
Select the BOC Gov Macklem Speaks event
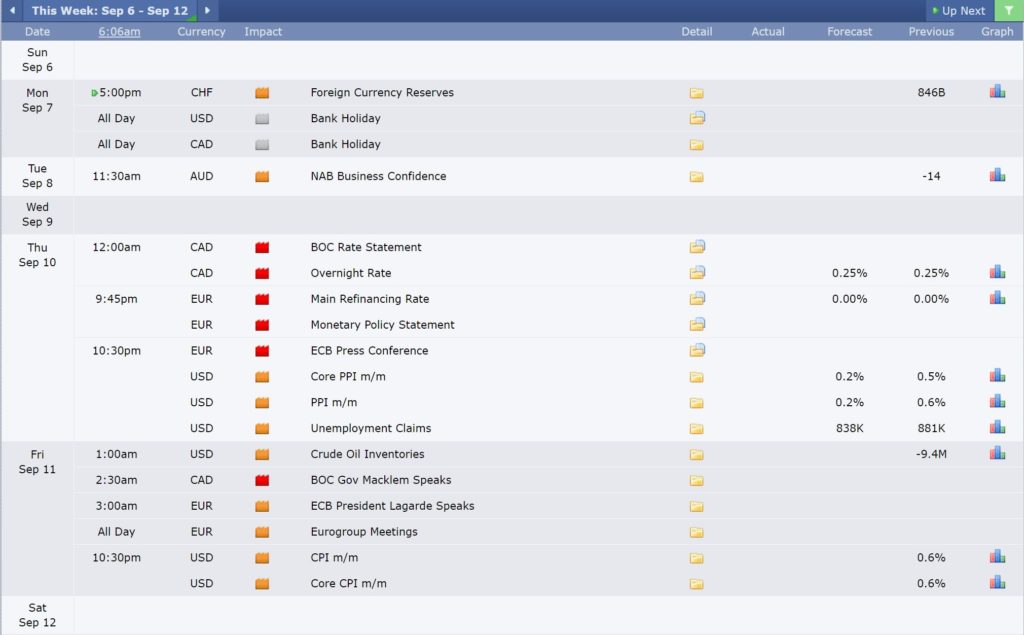coord(381,480)
